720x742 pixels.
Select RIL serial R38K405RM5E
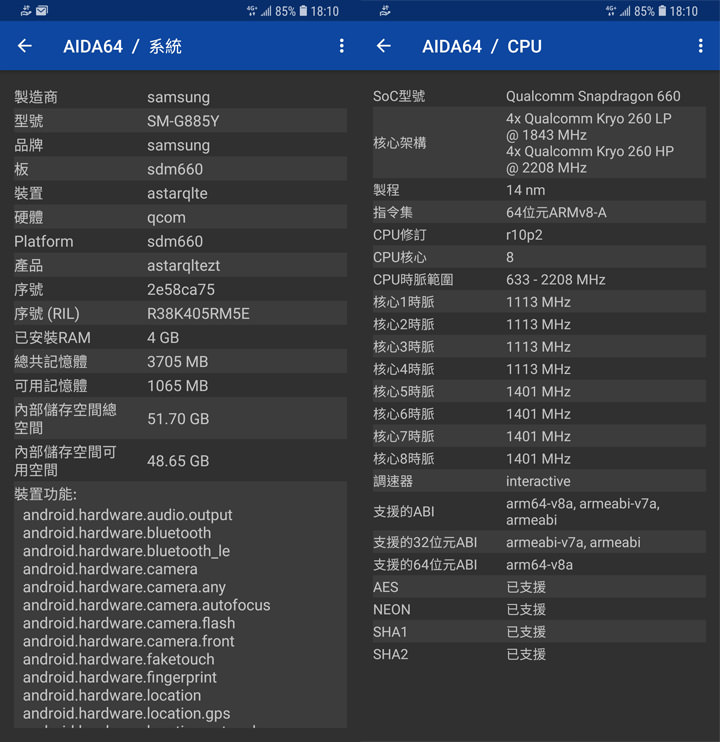(198, 314)
